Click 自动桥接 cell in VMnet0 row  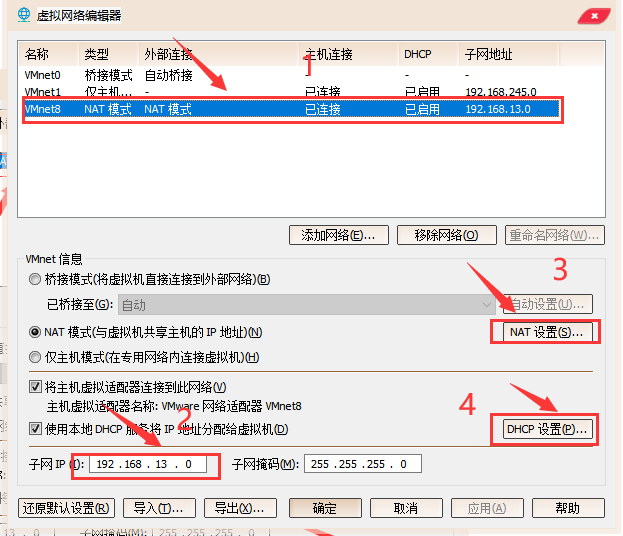168,75
